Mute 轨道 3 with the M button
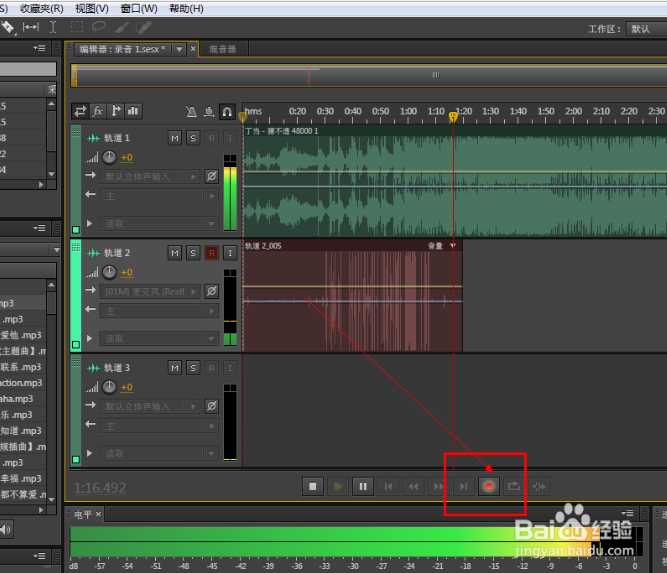This screenshot has width=667, height=573. click(175, 368)
